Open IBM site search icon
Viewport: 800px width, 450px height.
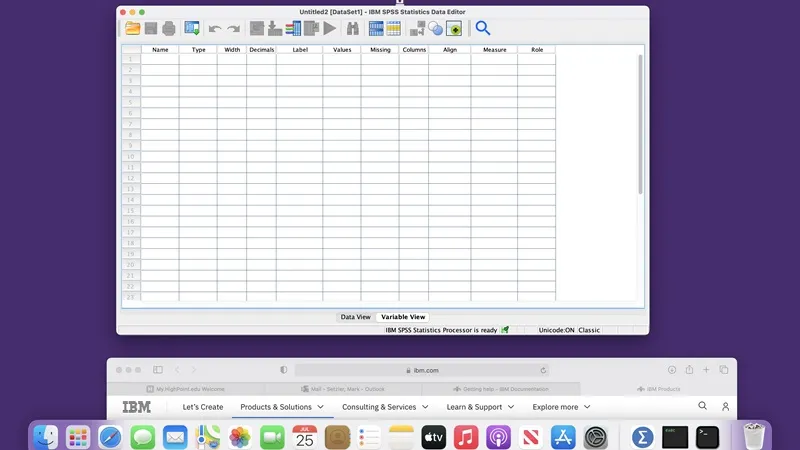703,406
